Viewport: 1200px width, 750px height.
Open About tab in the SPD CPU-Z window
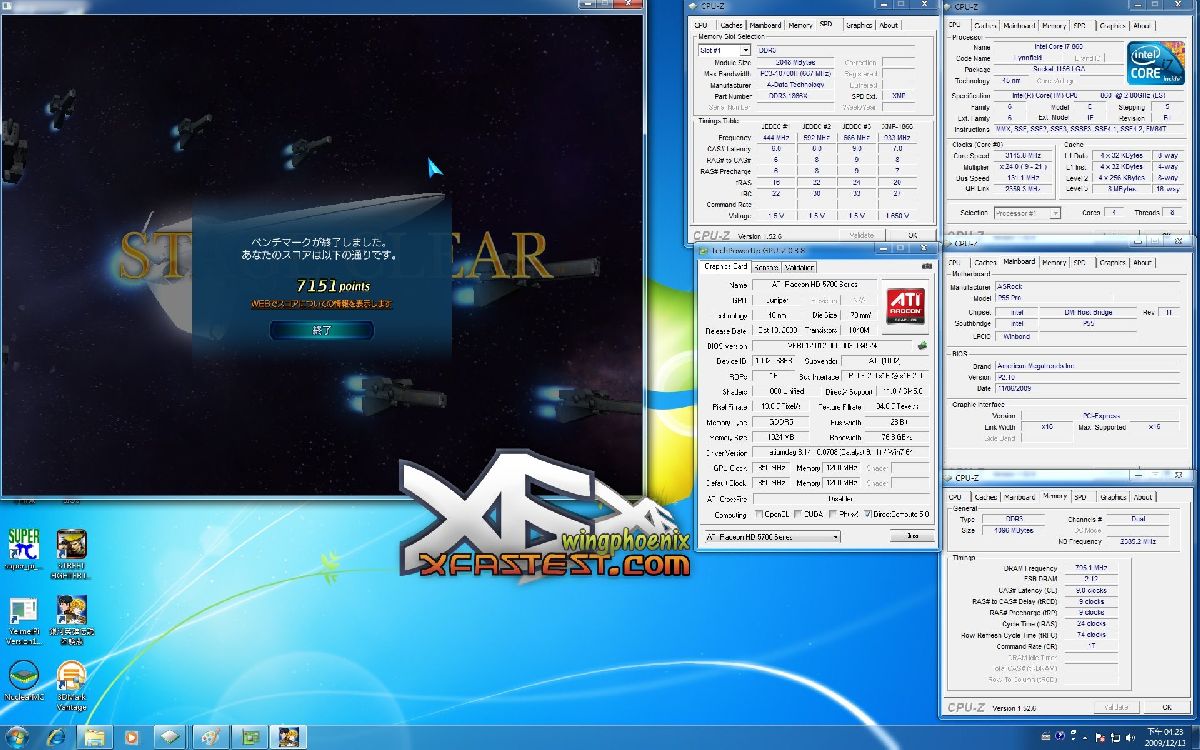click(x=888, y=25)
